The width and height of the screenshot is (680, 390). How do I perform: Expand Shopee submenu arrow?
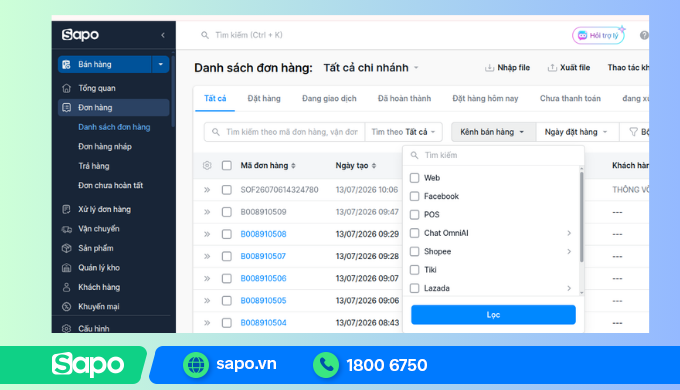tap(569, 251)
